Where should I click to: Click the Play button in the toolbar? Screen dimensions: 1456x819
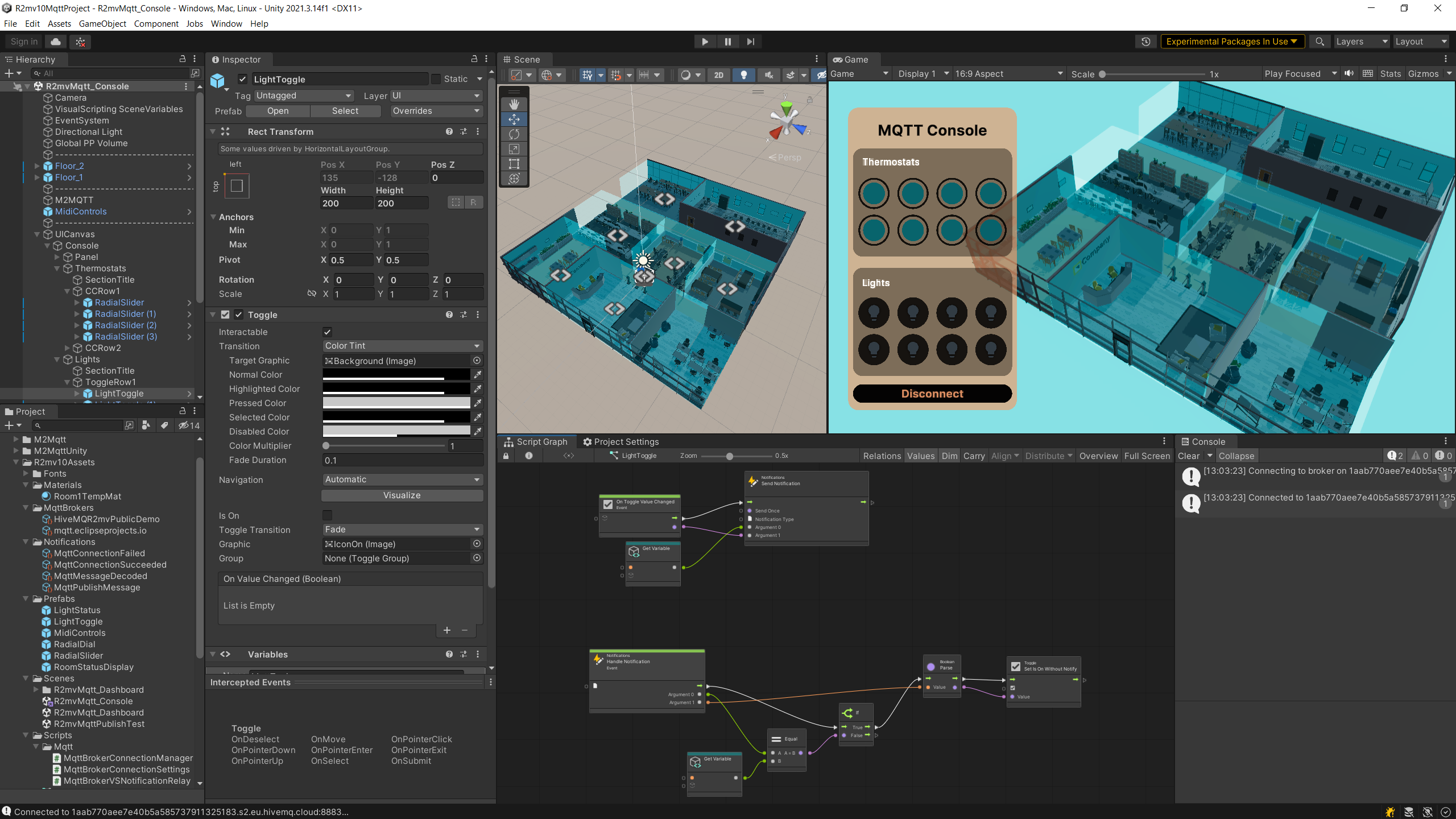pyautogui.click(x=705, y=42)
